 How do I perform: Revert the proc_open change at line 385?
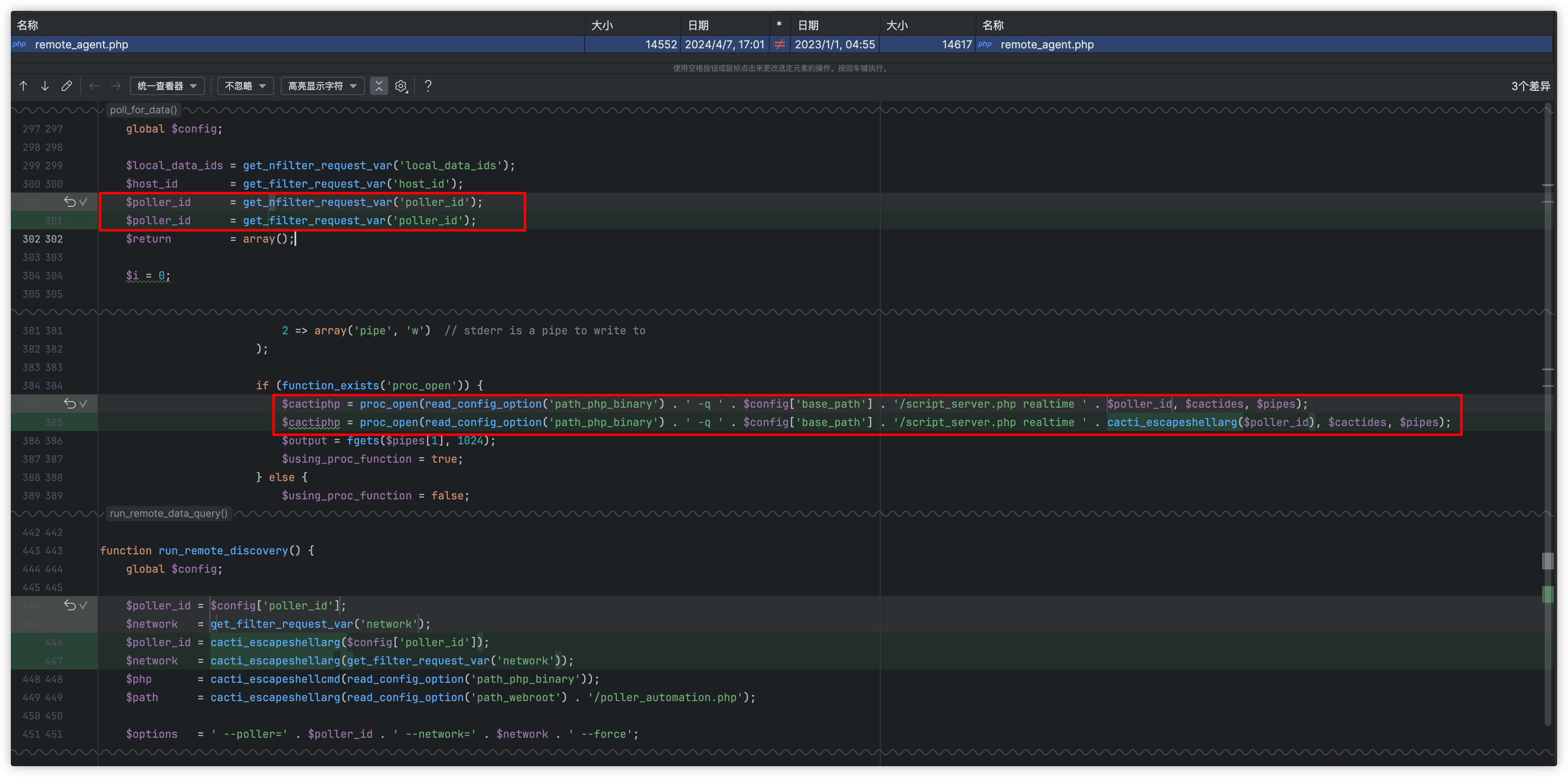tap(70, 403)
